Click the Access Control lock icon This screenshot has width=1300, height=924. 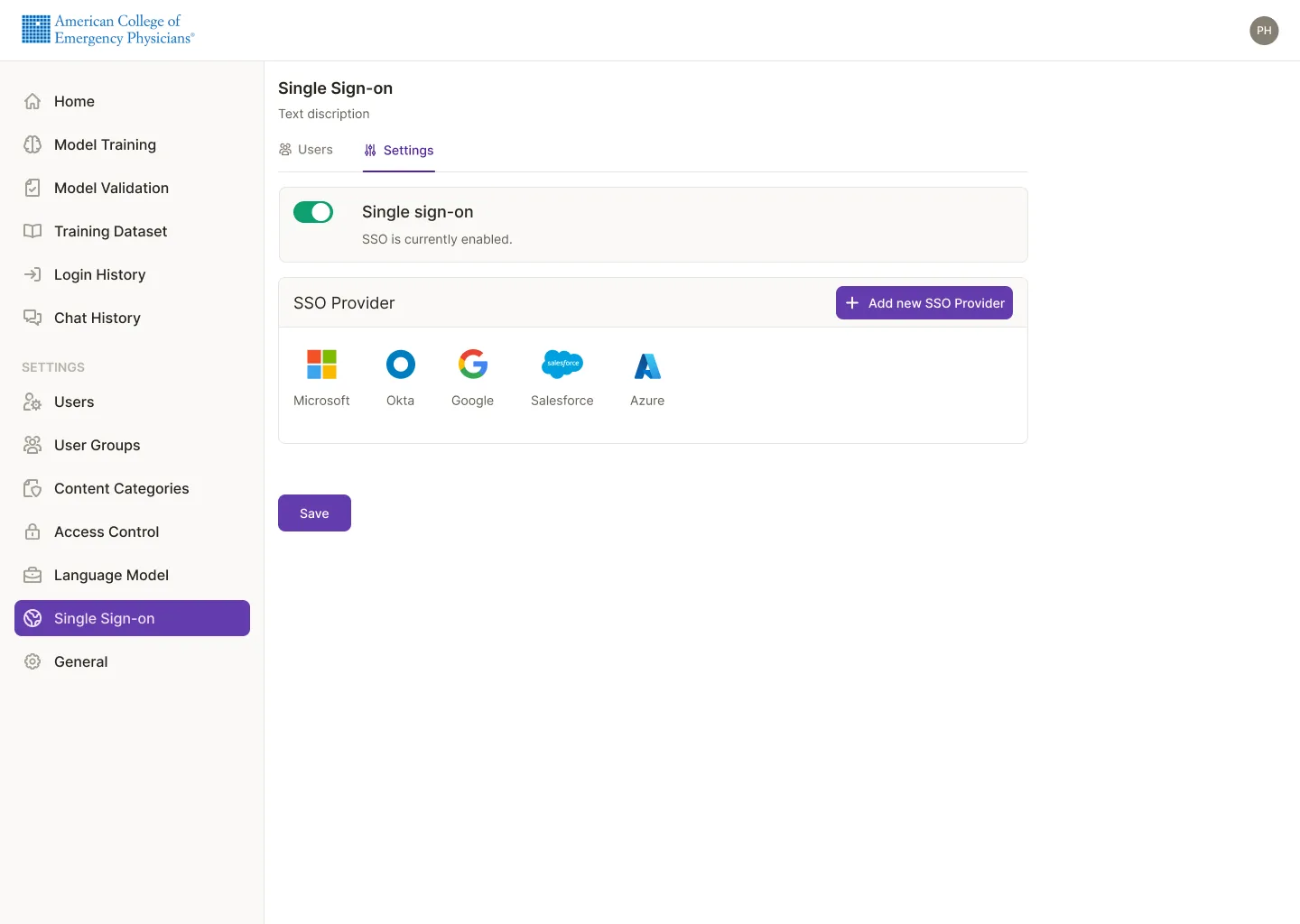point(32,531)
